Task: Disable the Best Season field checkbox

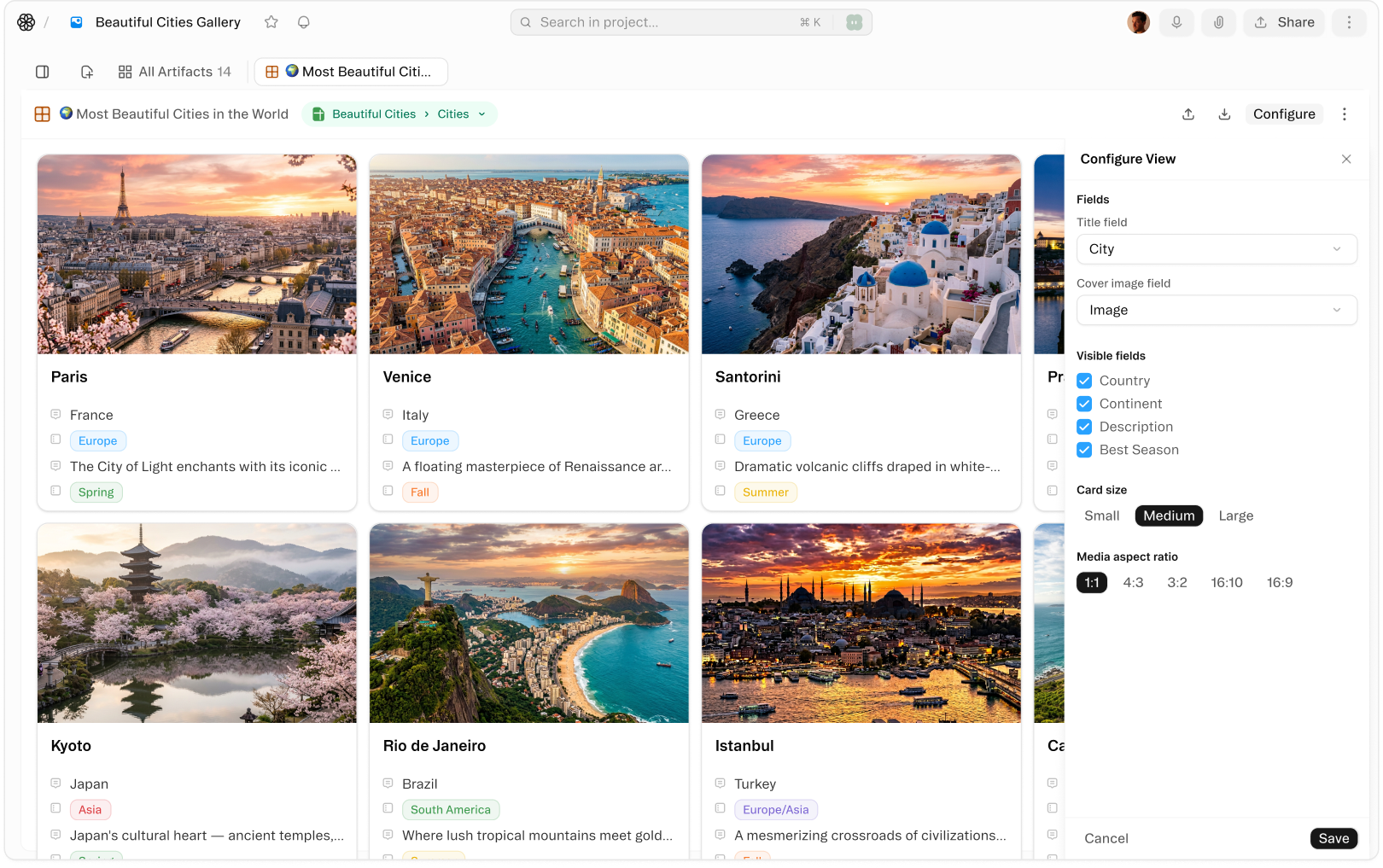Action: [x=1084, y=450]
